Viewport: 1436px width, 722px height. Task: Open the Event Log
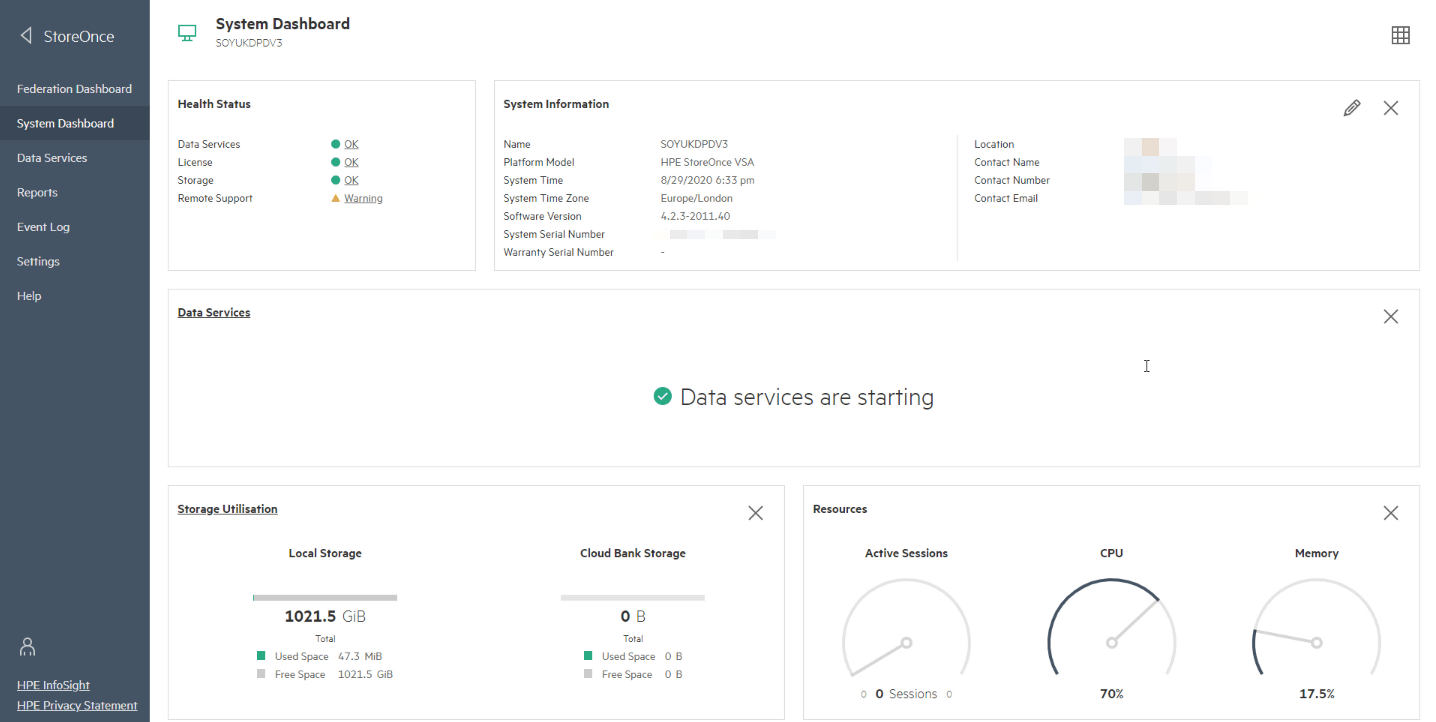[43, 227]
